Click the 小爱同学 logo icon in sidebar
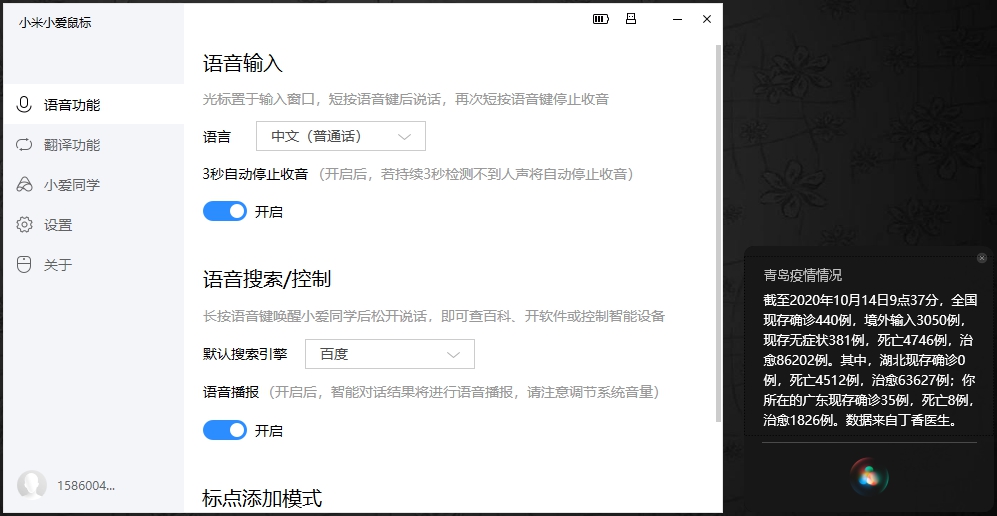This screenshot has width=997, height=516. tap(24, 184)
